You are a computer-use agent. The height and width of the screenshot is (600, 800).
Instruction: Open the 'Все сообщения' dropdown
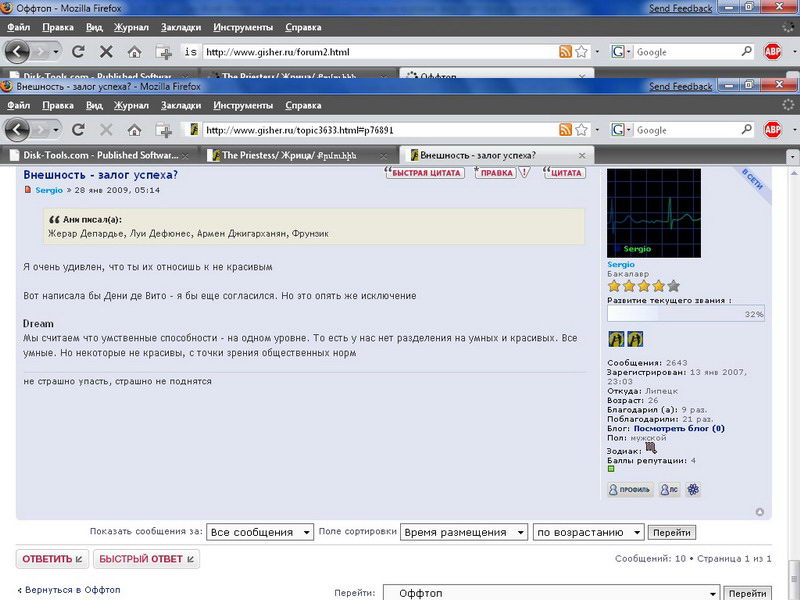260,533
